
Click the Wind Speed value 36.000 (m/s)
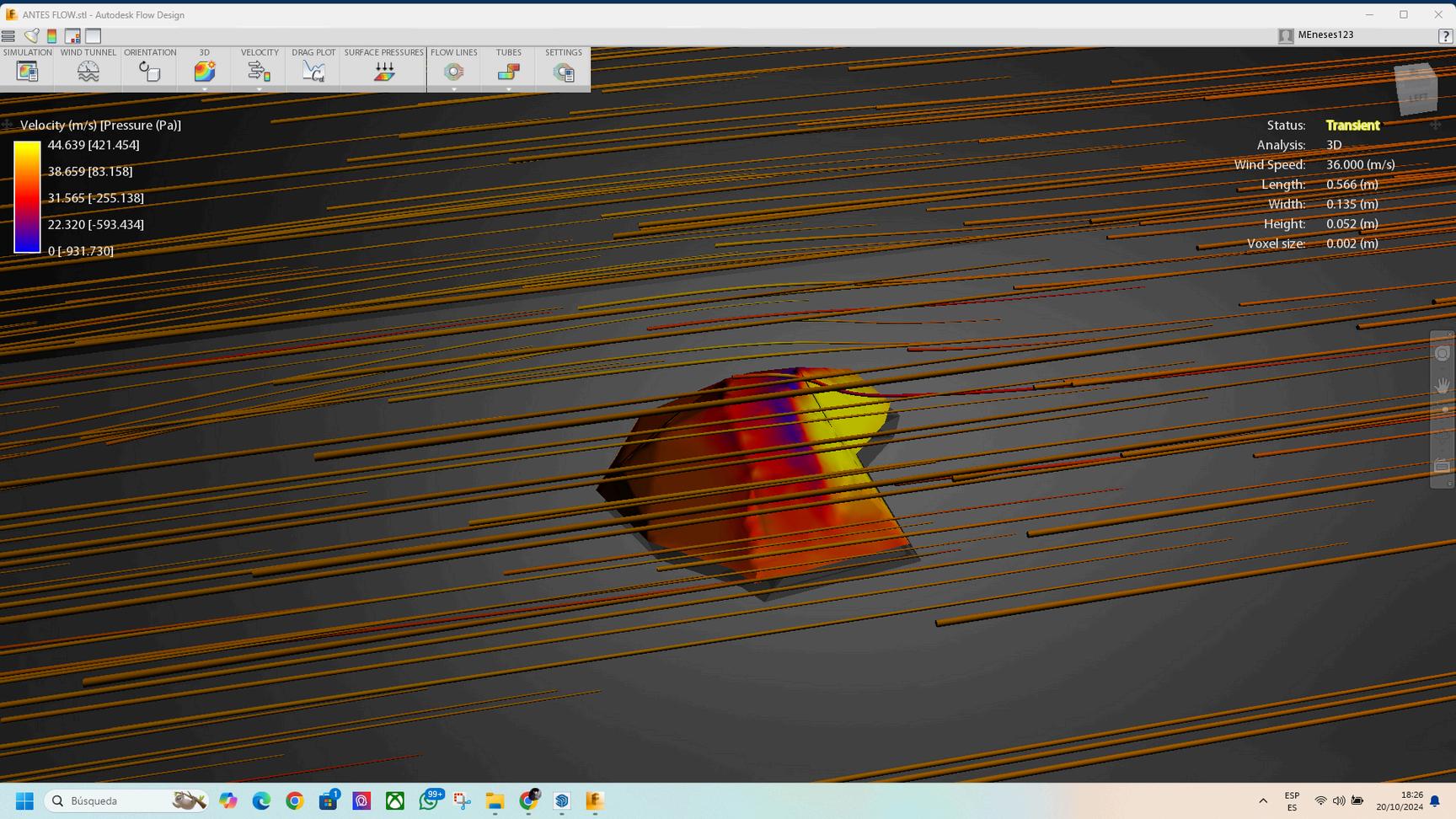click(1360, 165)
